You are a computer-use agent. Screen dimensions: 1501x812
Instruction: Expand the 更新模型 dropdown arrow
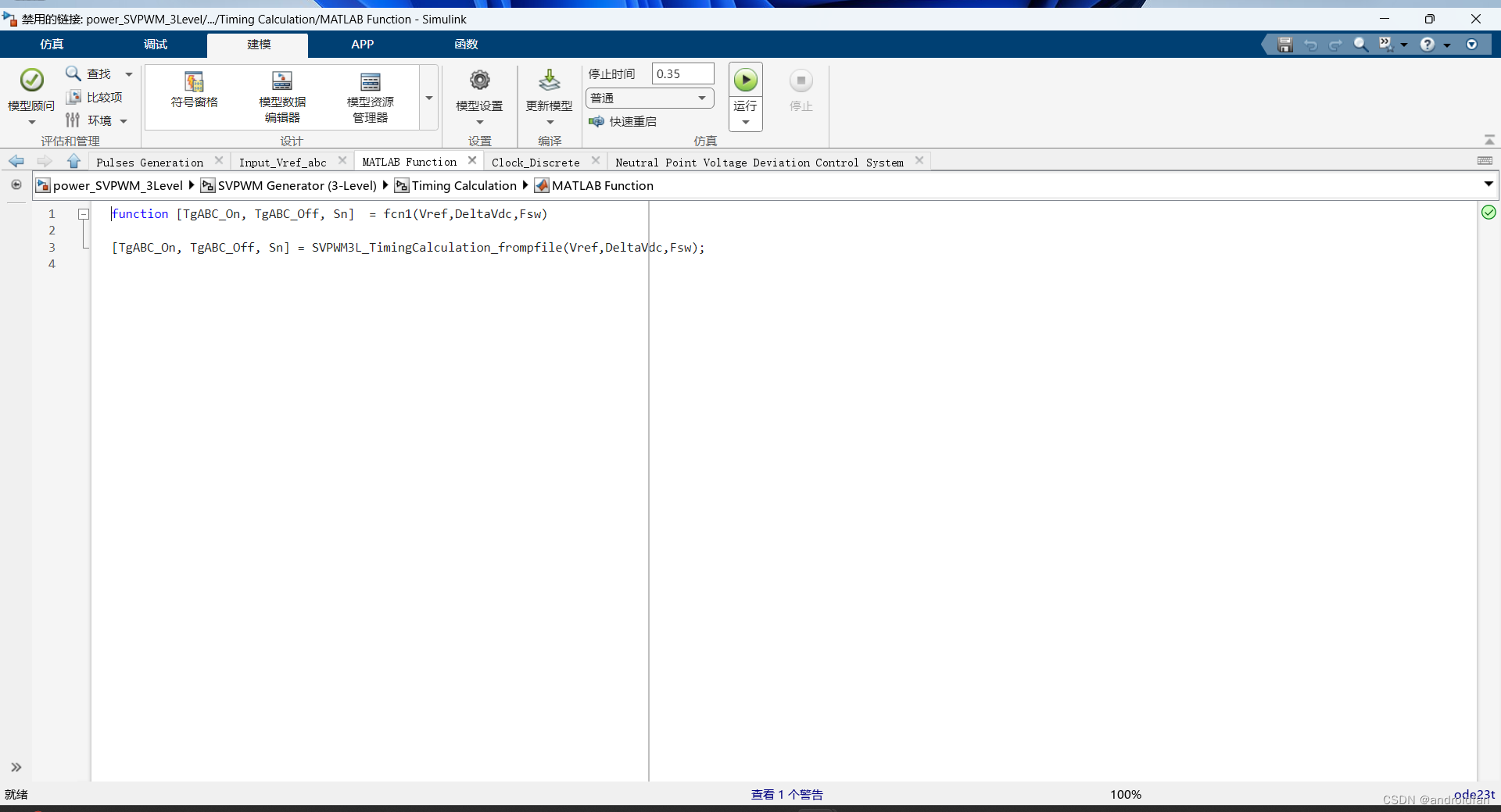550,123
